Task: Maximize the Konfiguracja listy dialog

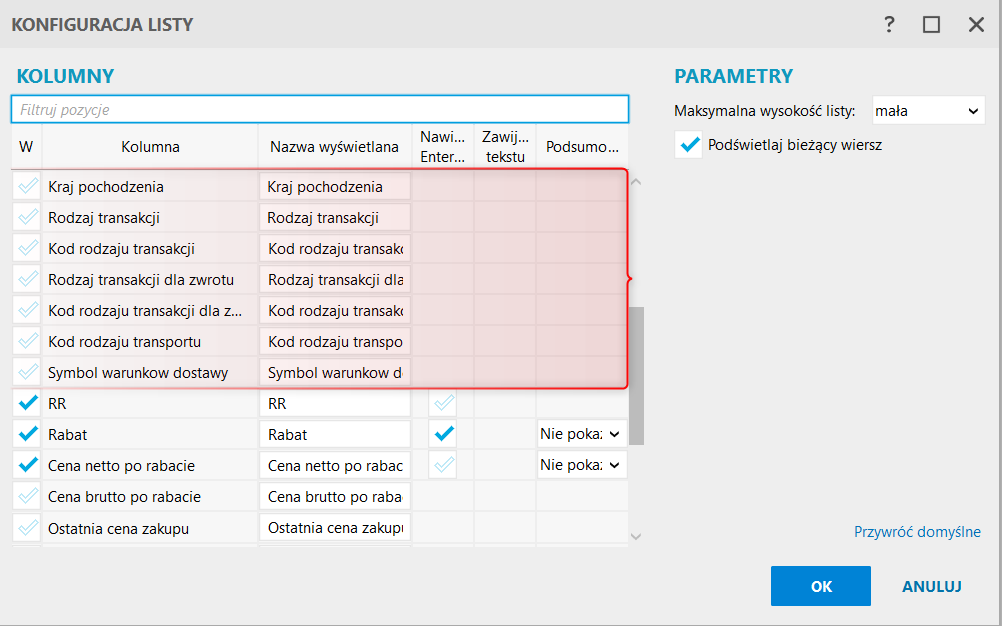Action: (932, 25)
